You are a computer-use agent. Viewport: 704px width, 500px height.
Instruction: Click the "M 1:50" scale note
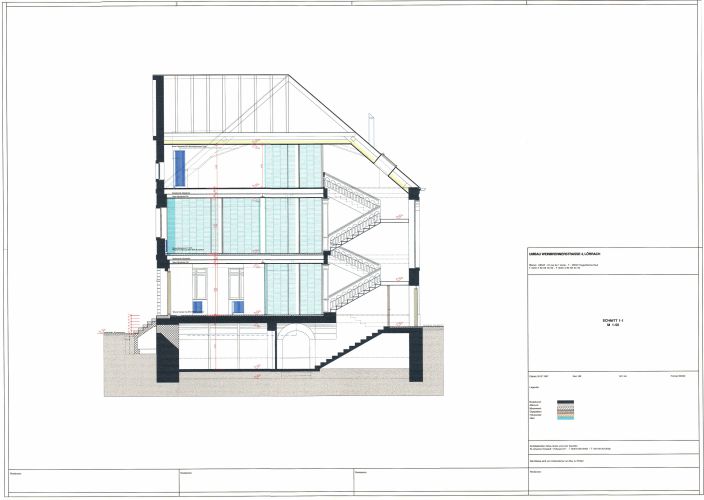click(613, 325)
